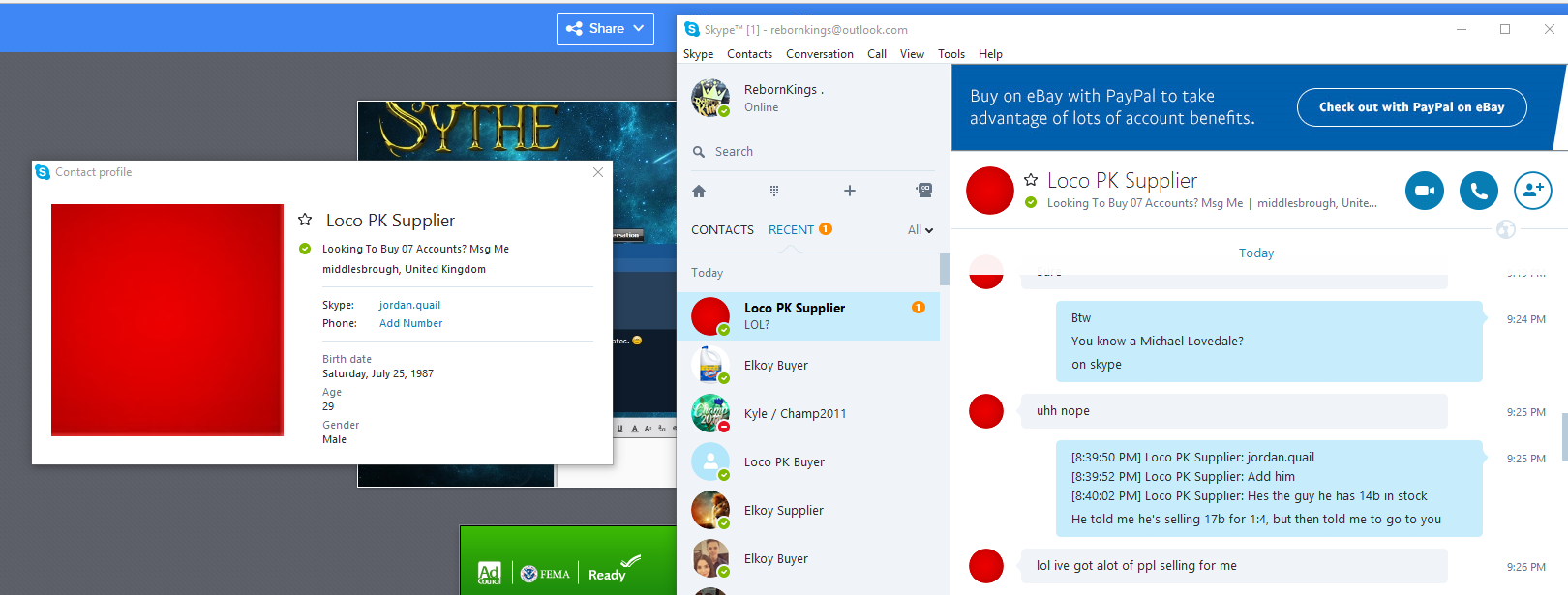Click the quoted jordan.quail message block
Screen dimensions: 1568x595
pyautogui.click(x=1269, y=489)
